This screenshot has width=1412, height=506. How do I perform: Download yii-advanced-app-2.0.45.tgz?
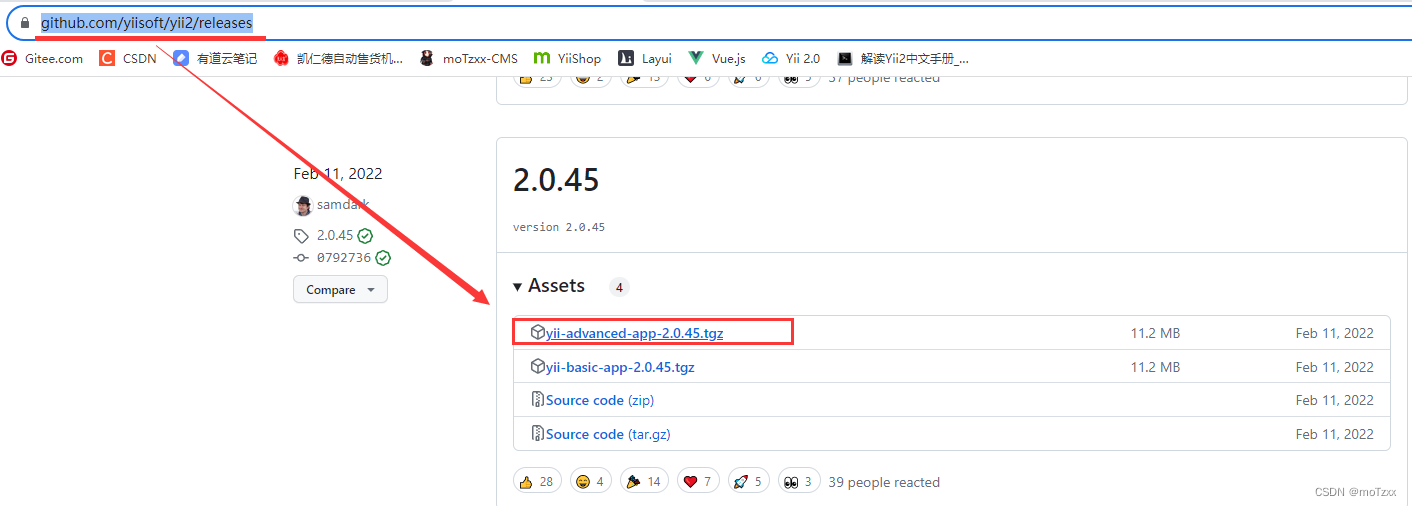(x=634, y=333)
